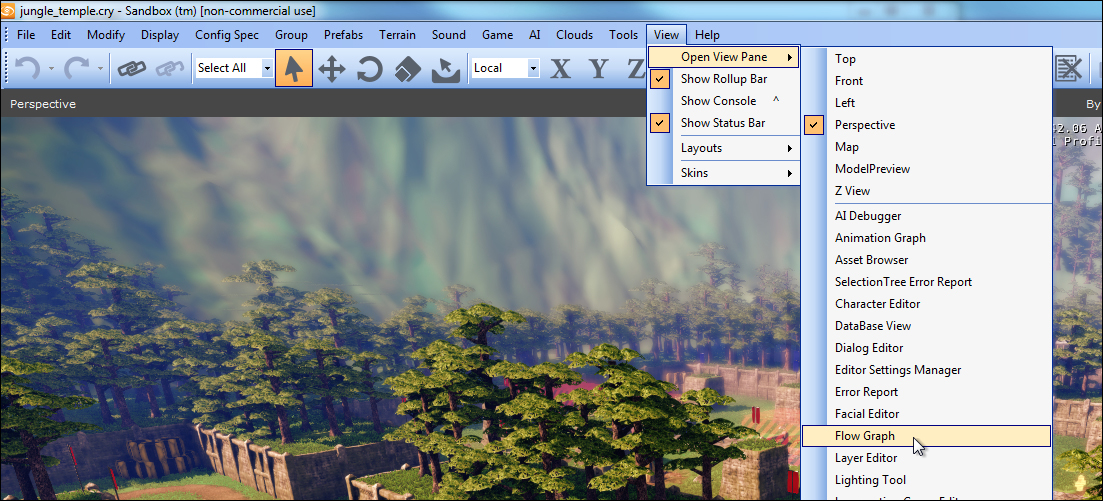Open the Help menu

pos(707,34)
